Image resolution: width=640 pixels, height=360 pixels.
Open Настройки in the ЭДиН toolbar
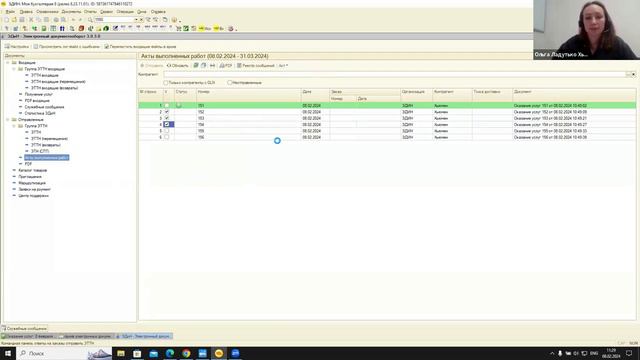click(x=17, y=47)
